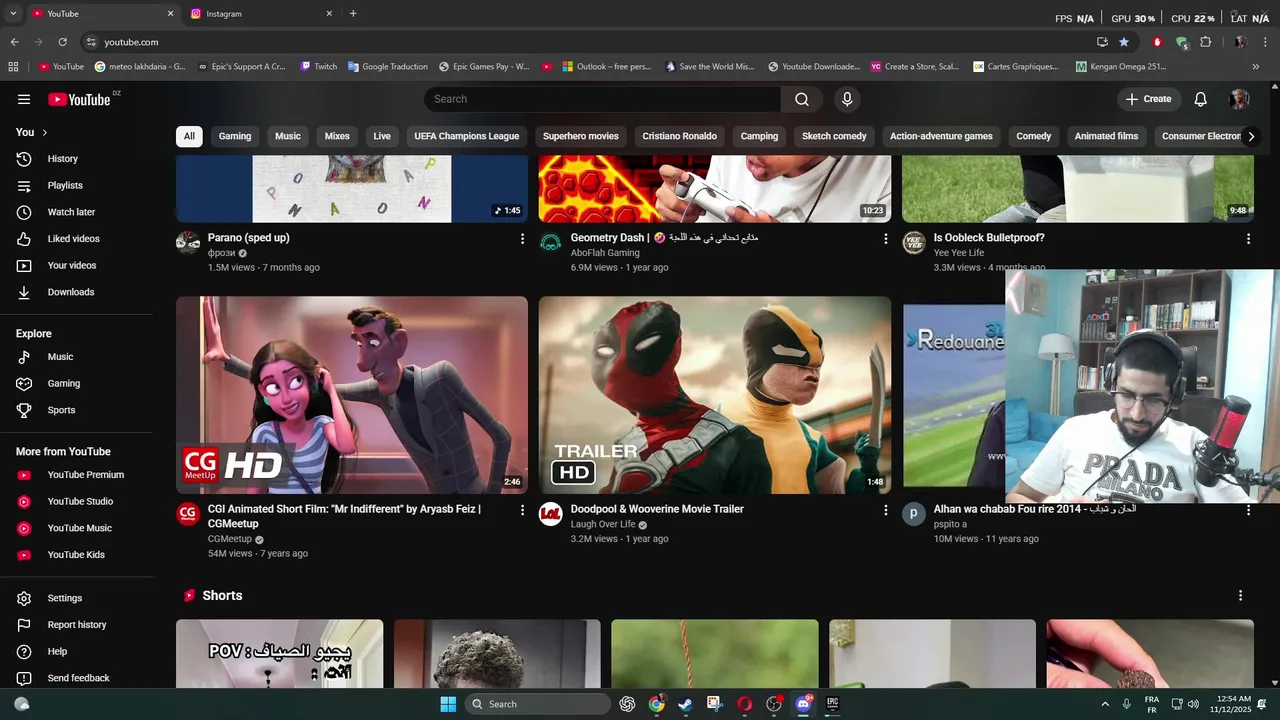Open options menu for Mr Indifferent video

point(522,510)
